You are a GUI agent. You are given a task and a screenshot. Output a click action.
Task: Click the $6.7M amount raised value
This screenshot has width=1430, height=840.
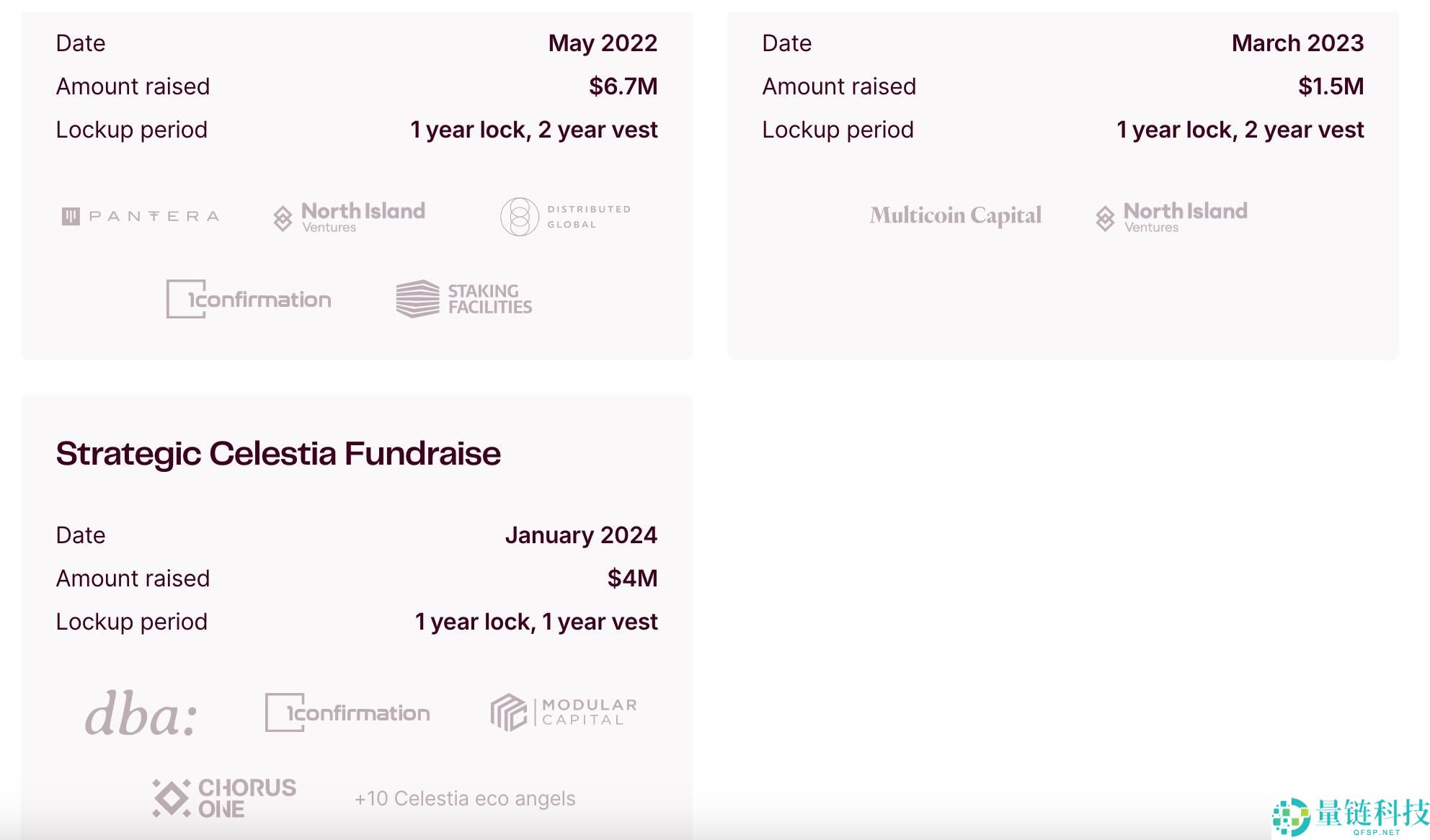(x=623, y=86)
